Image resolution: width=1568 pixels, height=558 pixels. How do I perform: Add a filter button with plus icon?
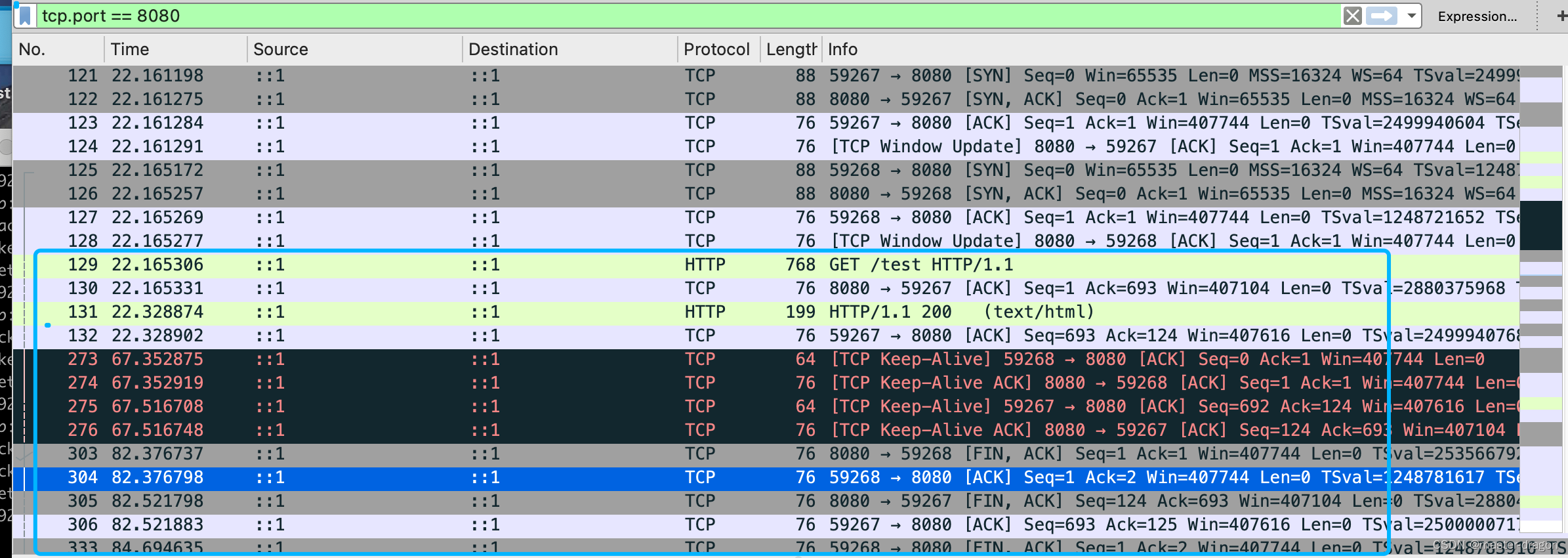tap(1561, 16)
